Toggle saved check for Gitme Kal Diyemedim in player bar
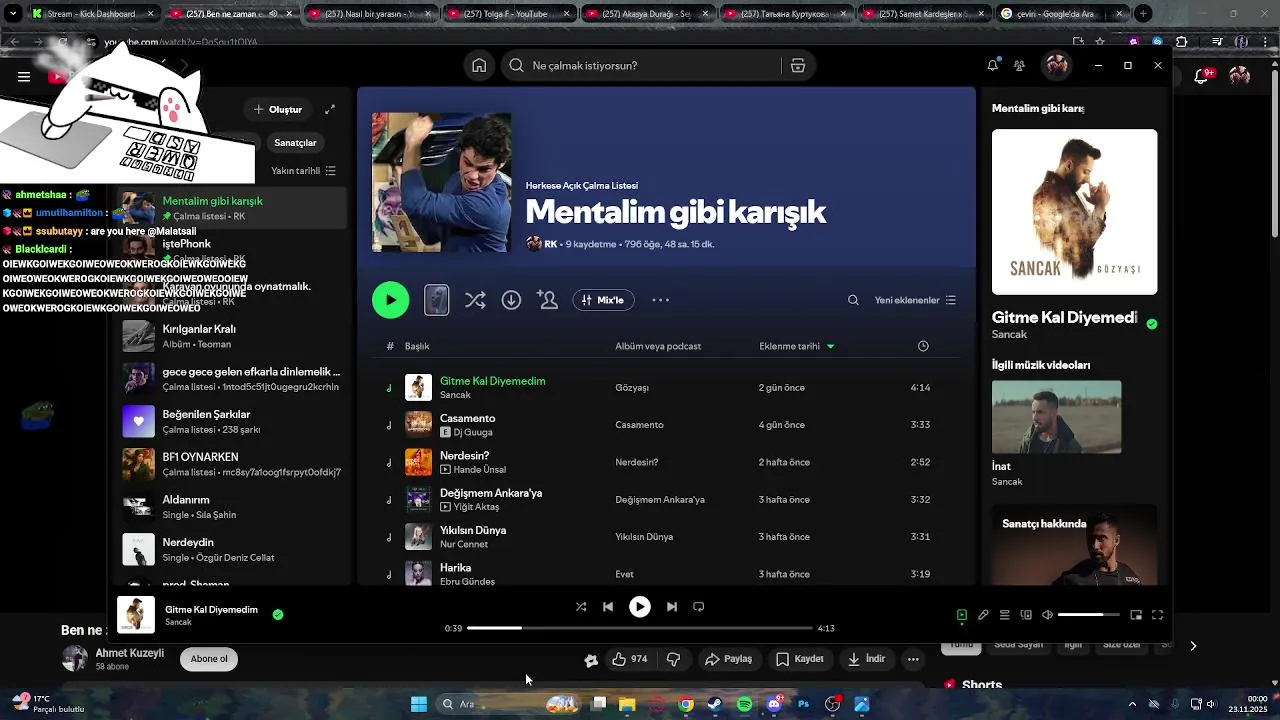Image resolution: width=1280 pixels, height=720 pixels. click(x=278, y=614)
